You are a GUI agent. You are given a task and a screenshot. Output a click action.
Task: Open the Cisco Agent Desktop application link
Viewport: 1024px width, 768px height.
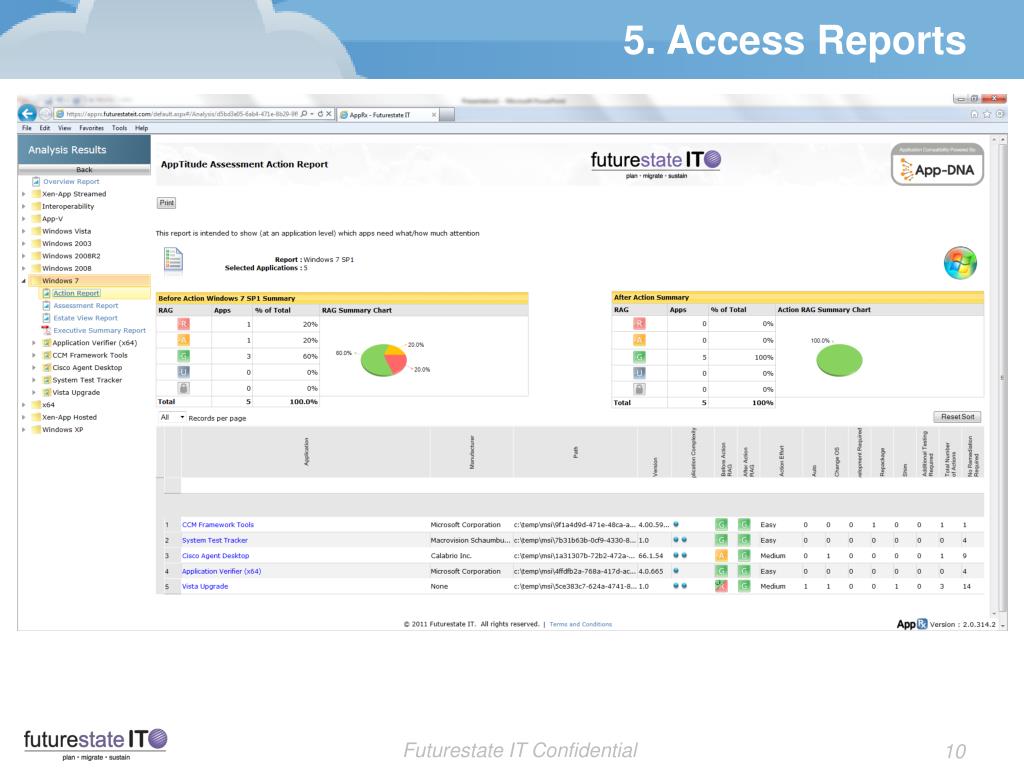pos(216,556)
